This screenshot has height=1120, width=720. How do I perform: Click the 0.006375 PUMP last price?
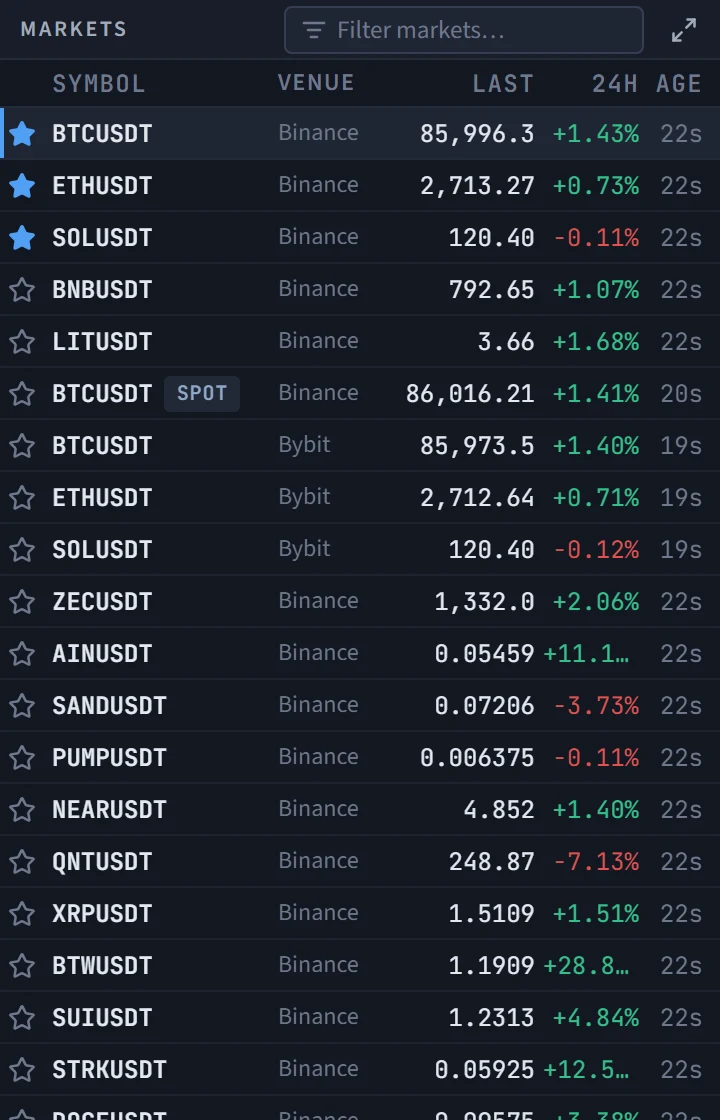477,758
